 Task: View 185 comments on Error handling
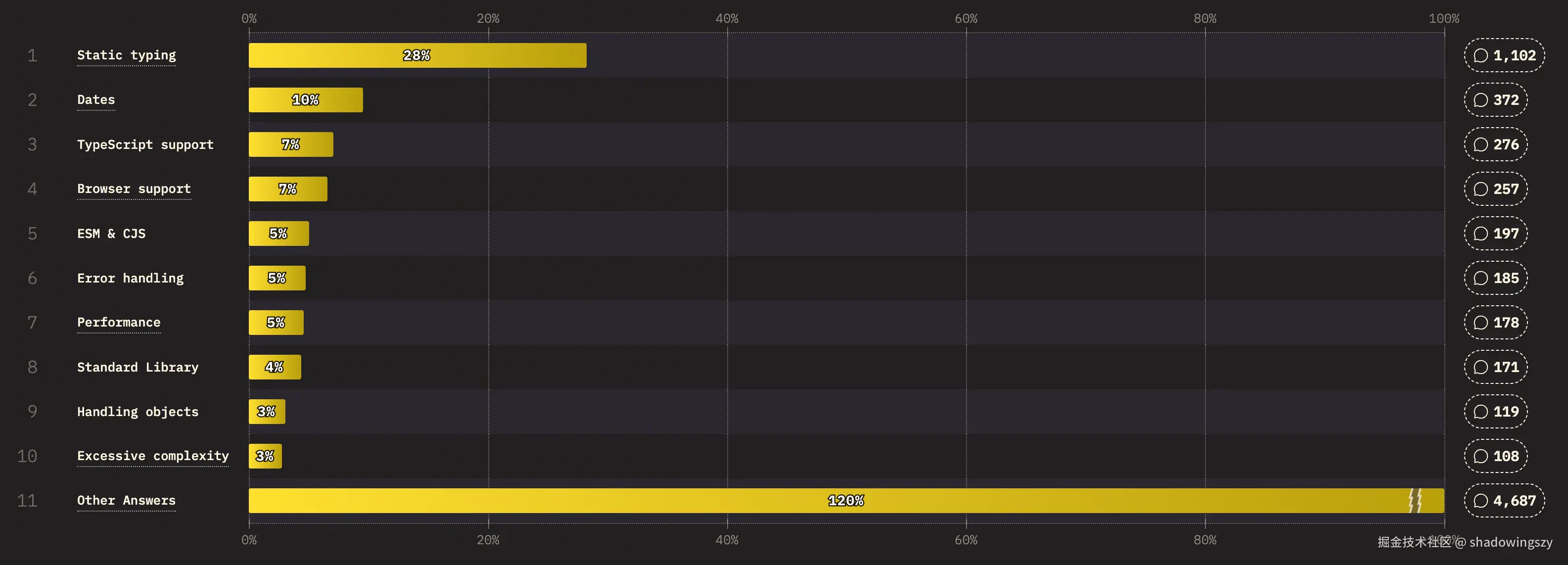click(x=1496, y=278)
